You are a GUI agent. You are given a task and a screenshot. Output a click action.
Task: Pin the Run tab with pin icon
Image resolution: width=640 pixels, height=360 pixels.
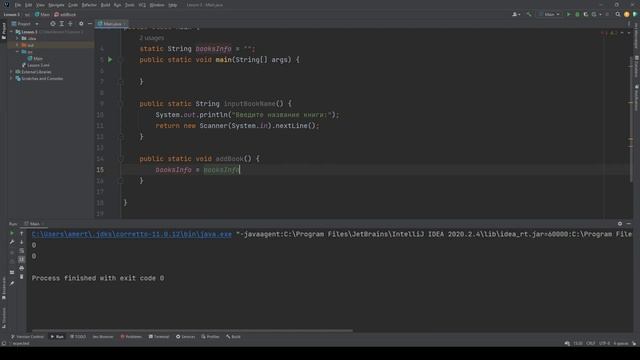pos(12,283)
